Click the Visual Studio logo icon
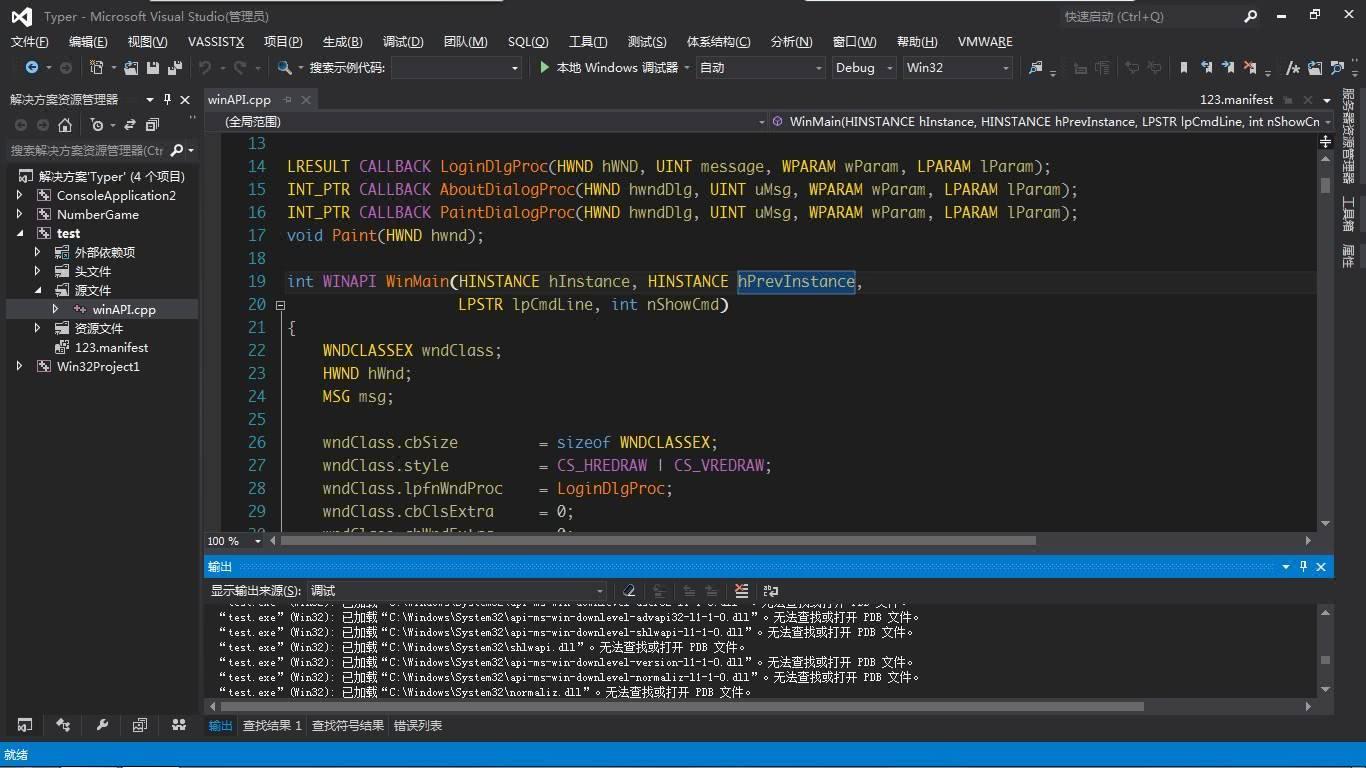The height and width of the screenshot is (768, 1366). 20,16
